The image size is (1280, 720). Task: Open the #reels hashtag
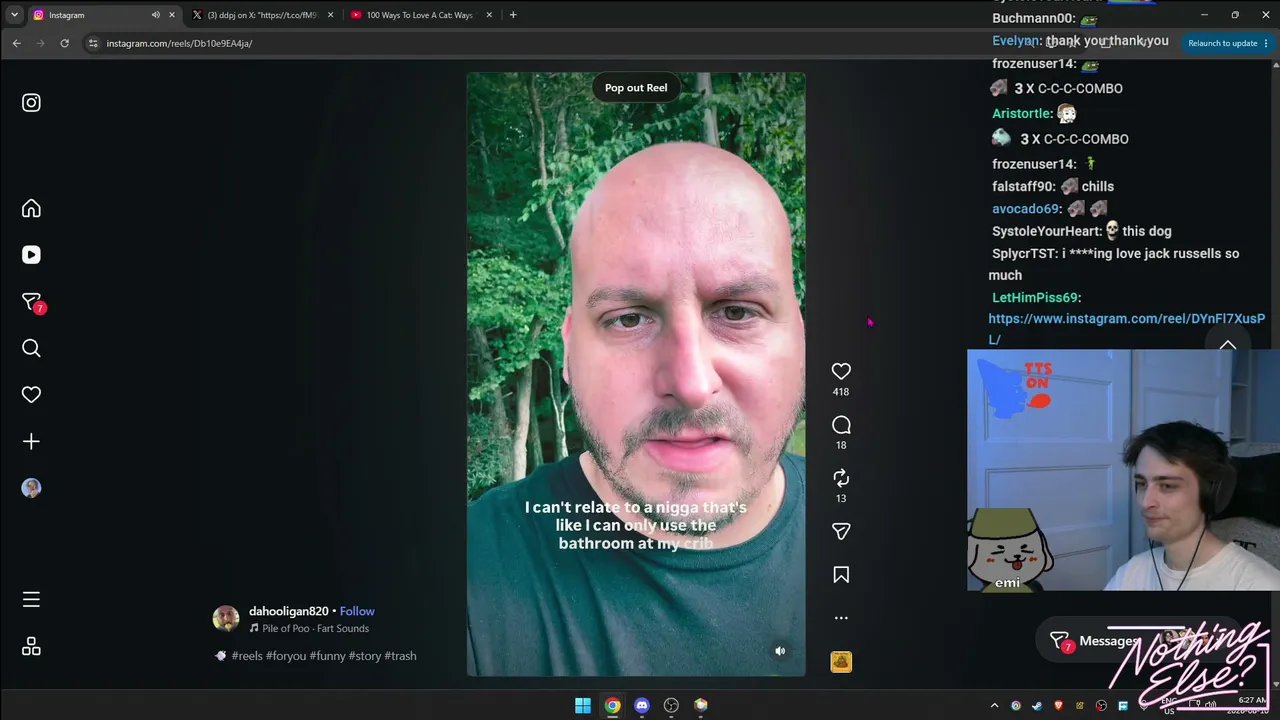click(247, 656)
